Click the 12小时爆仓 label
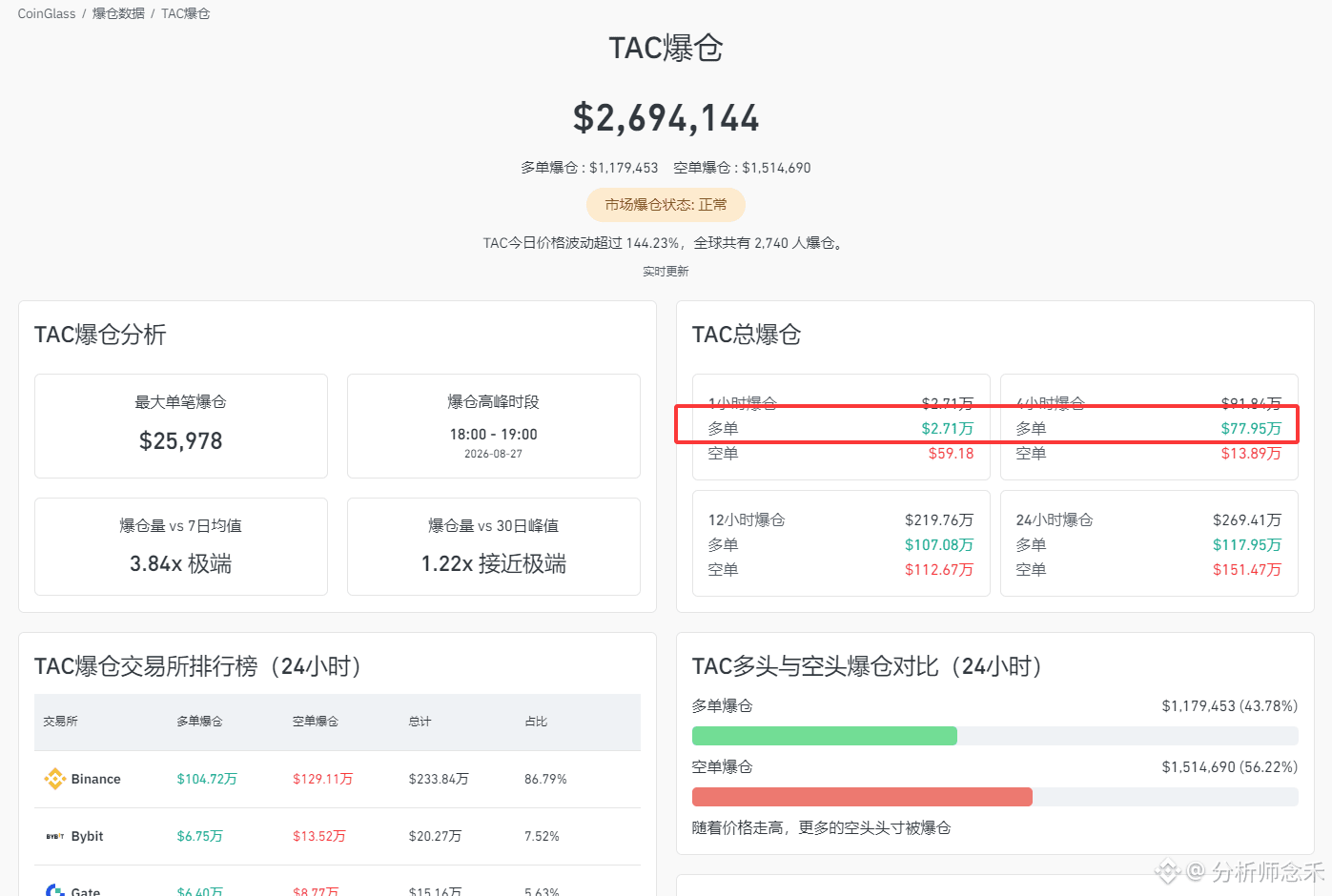The image size is (1332, 896). pos(747,520)
